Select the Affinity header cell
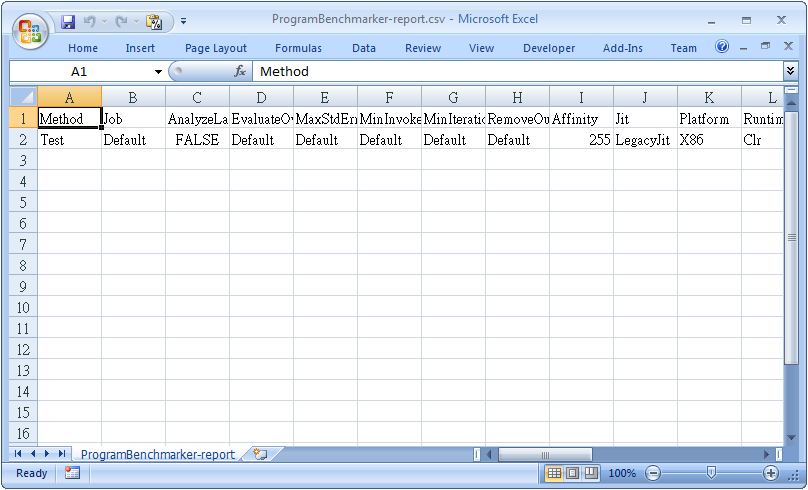The height and width of the screenshot is (490, 808). [581, 119]
